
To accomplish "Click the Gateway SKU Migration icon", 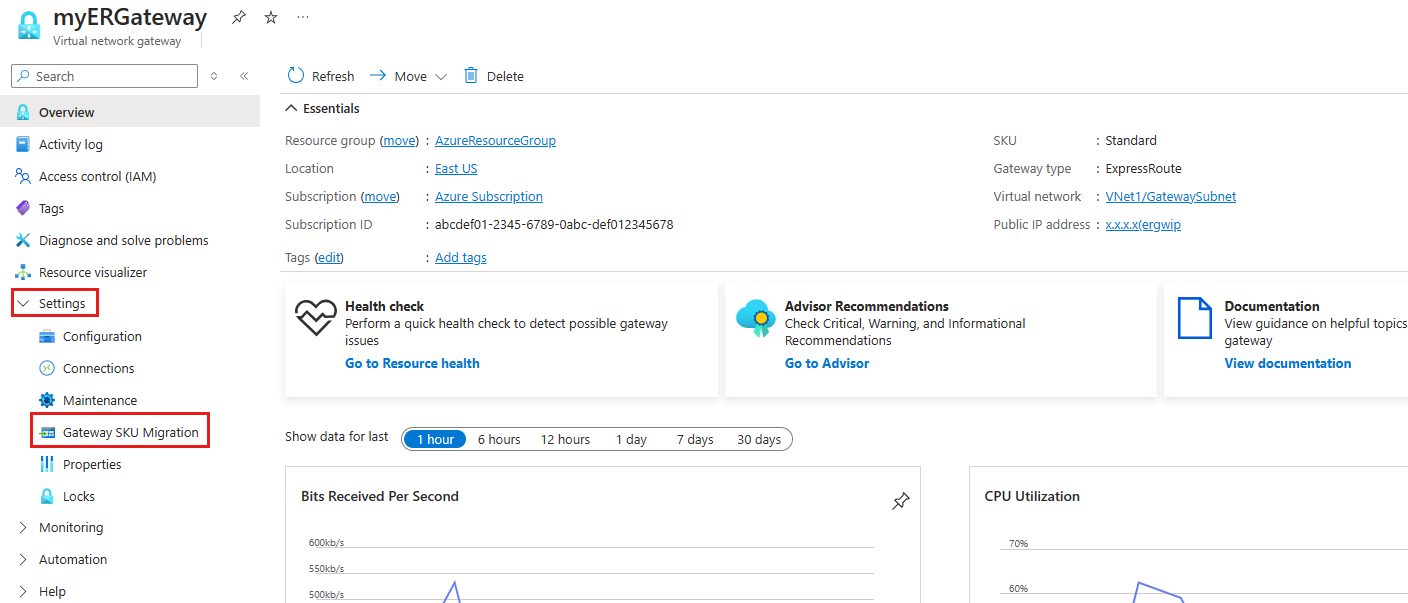I will tap(47, 433).
